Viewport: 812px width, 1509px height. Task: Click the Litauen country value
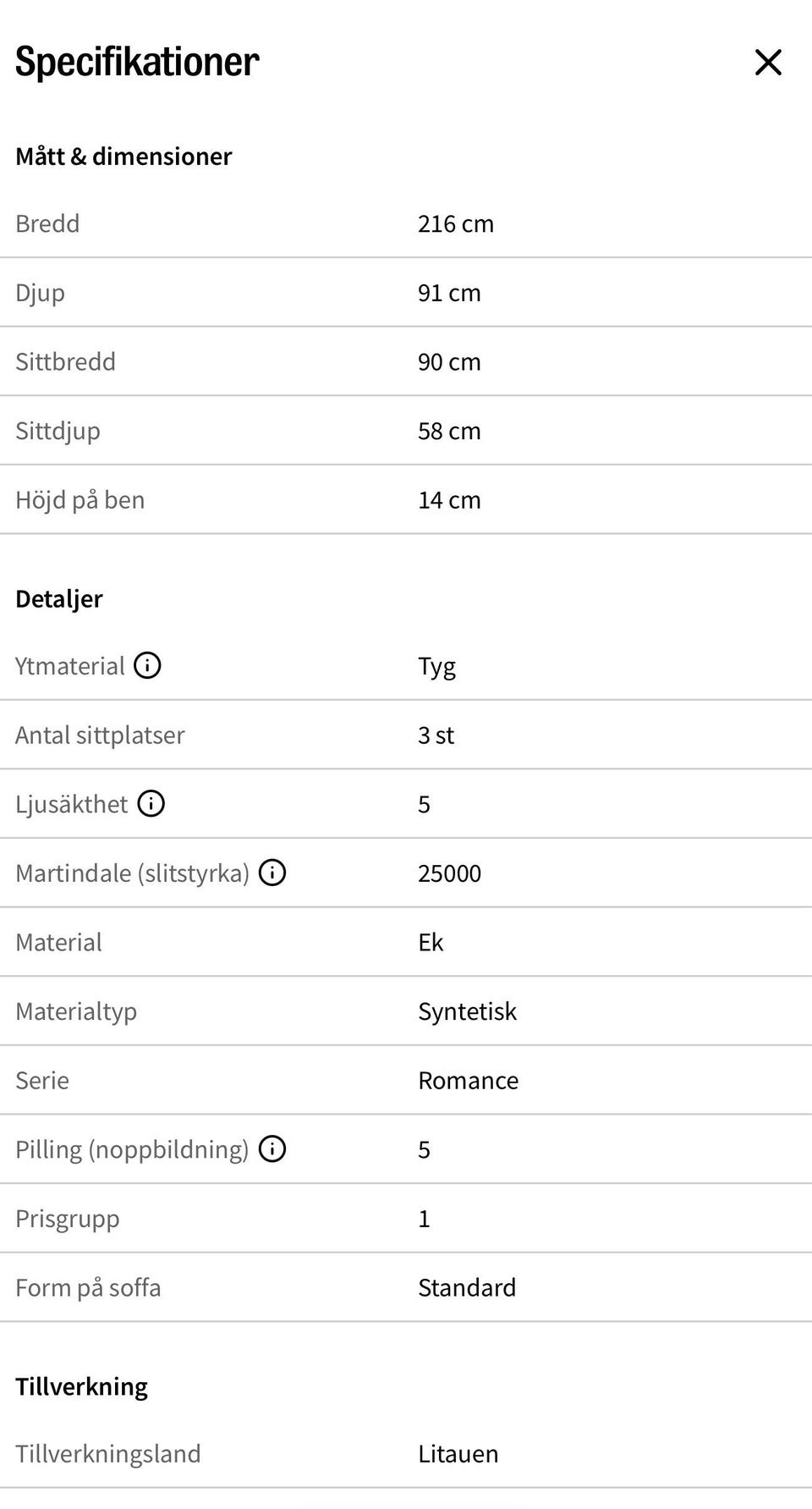pyautogui.click(x=458, y=1454)
